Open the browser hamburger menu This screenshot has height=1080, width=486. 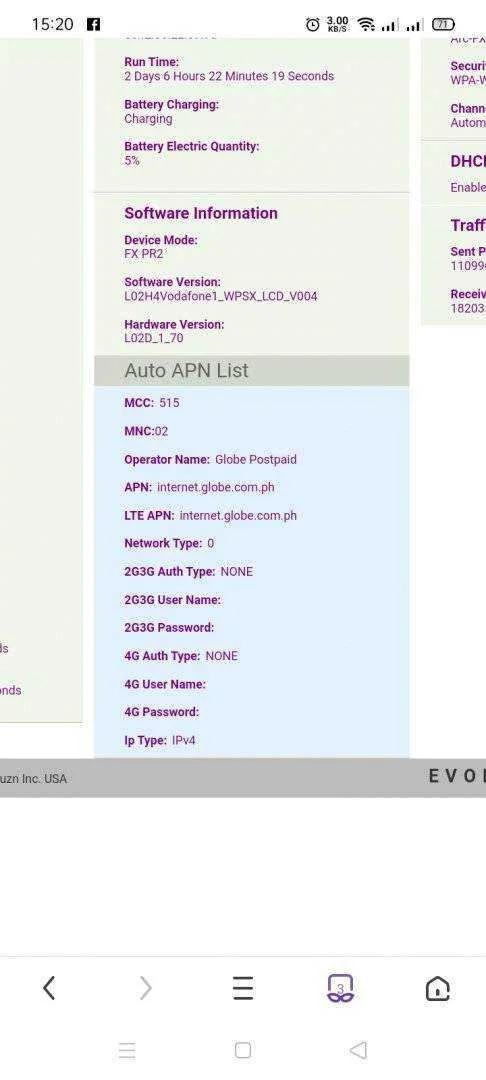[242, 988]
